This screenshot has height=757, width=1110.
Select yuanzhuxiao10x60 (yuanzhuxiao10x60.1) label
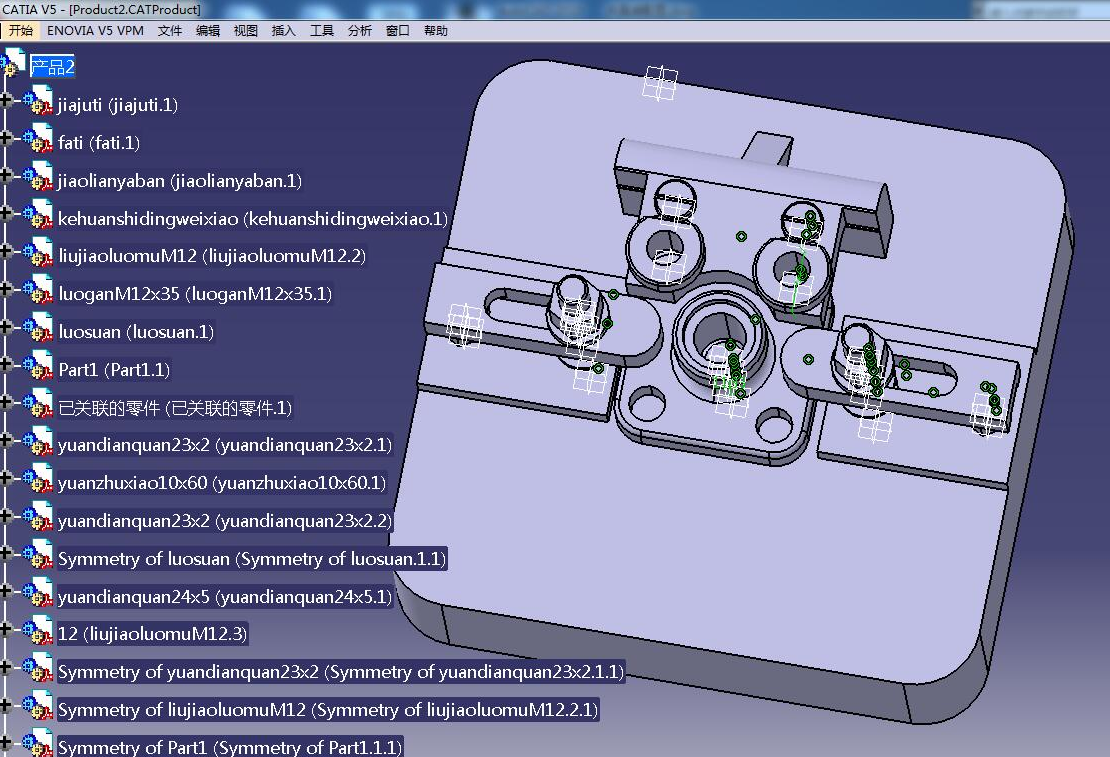click(x=222, y=483)
